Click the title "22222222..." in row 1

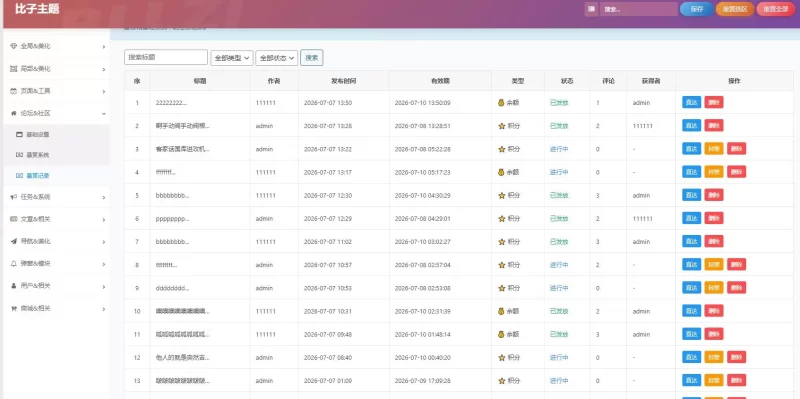[171, 103]
